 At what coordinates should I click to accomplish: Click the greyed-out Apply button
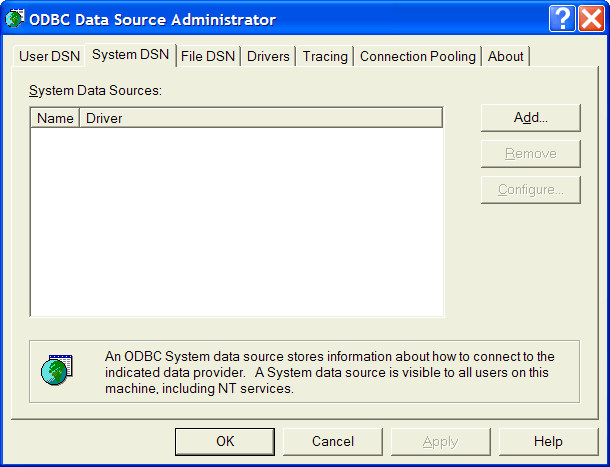[x=440, y=442]
